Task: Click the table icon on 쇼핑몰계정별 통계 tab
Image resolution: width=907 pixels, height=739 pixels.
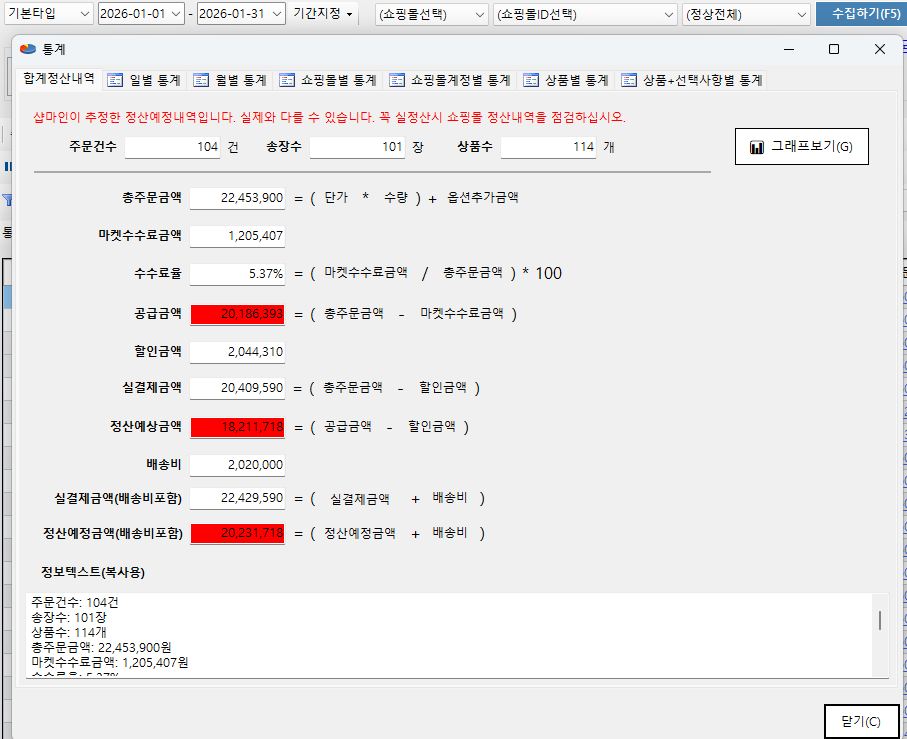Action: pos(397,80)
